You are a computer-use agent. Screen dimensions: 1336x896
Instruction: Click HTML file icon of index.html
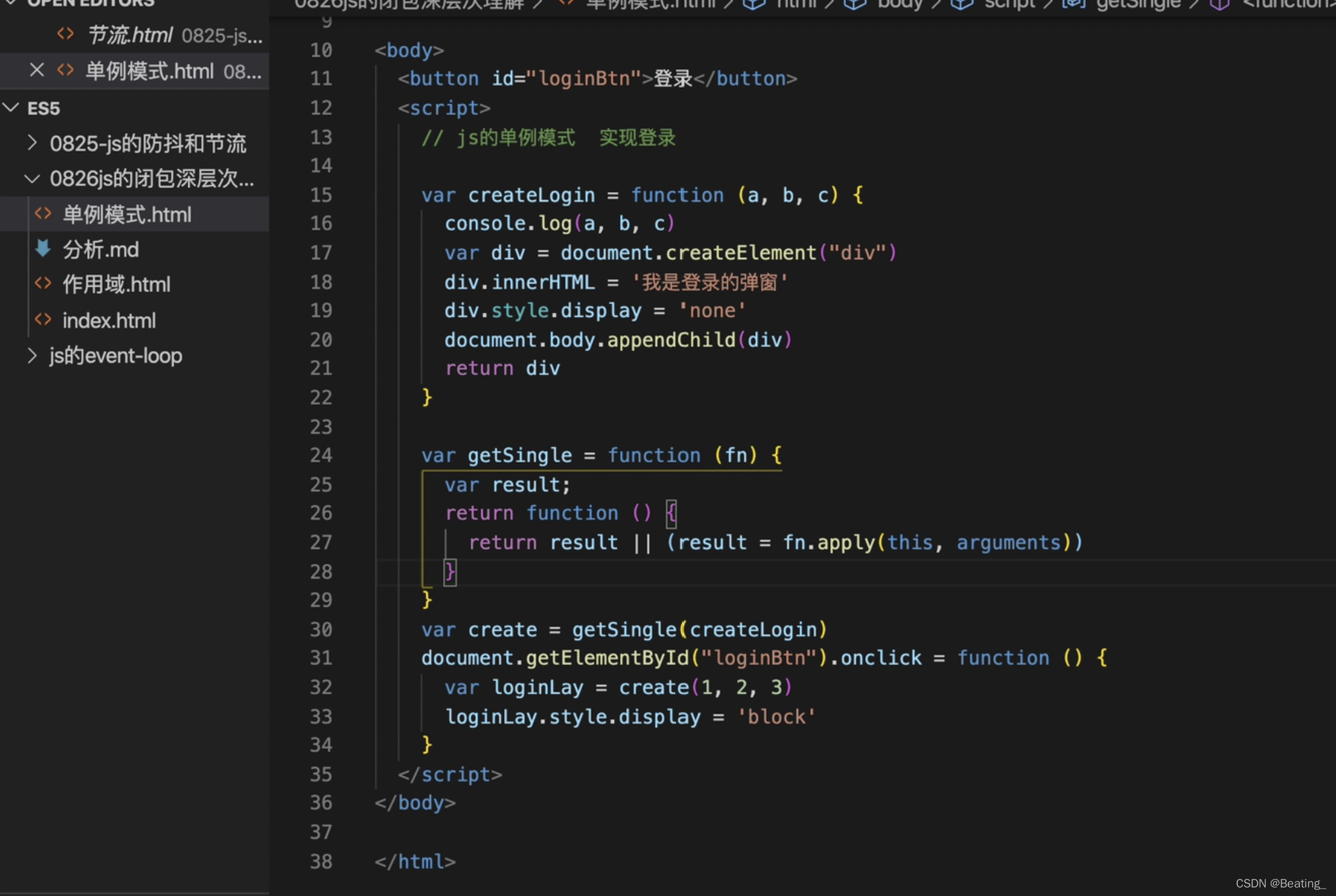pos(43,319)
